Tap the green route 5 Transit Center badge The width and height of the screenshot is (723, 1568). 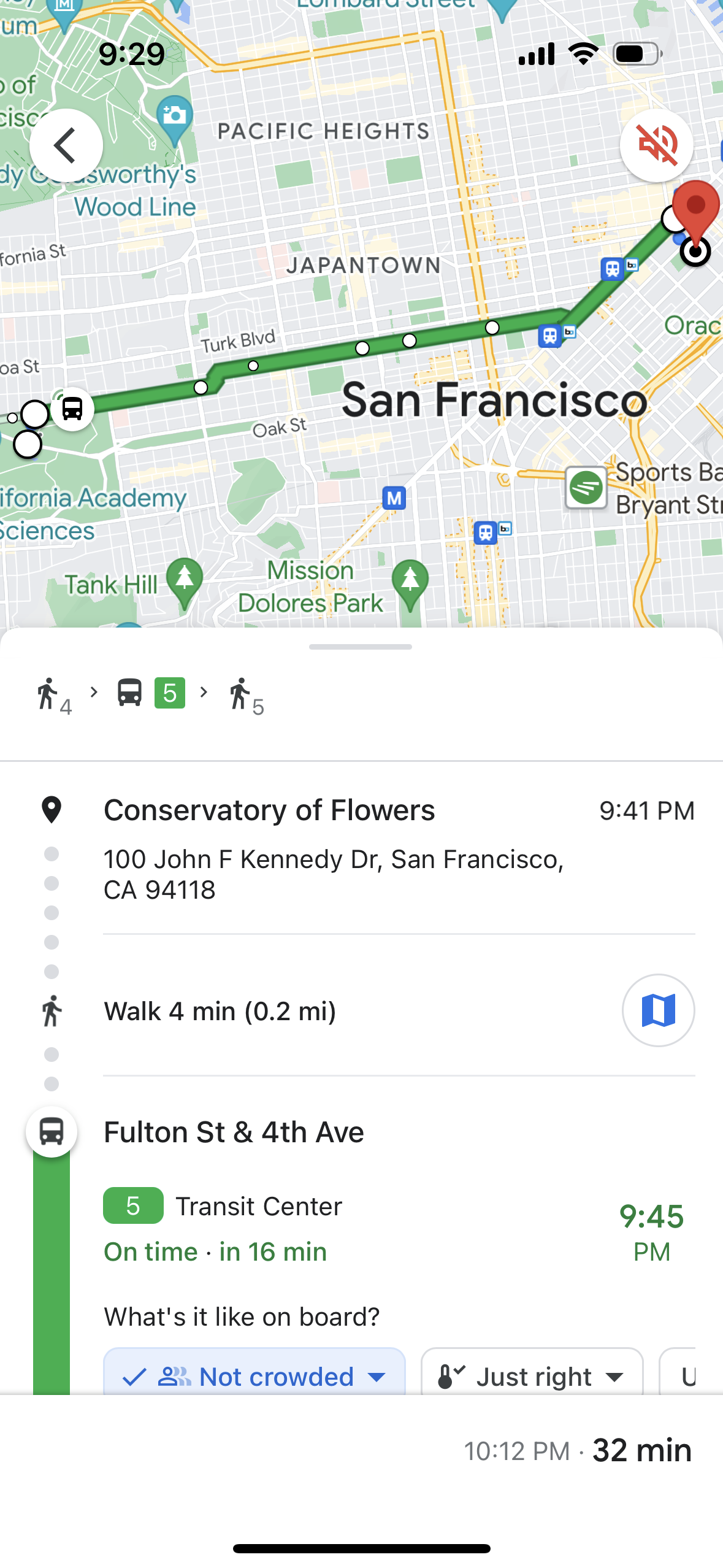133,1206
